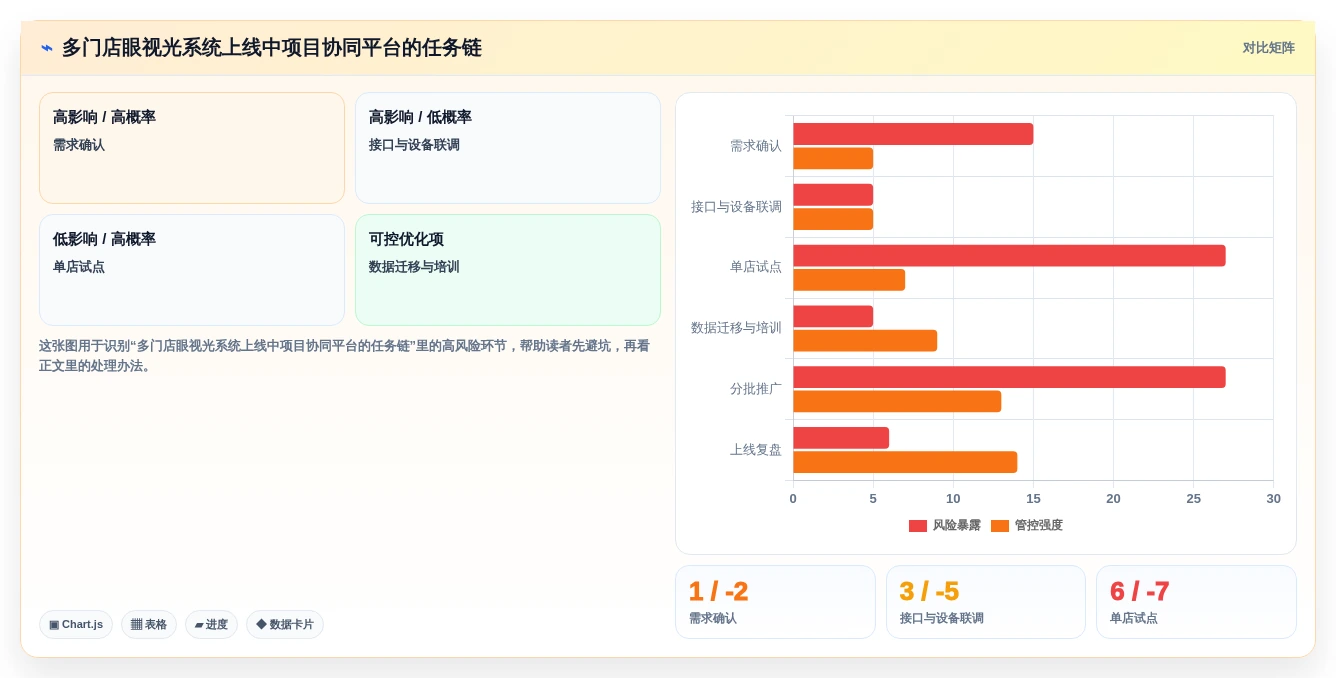Click the 需求确认 y-axis label
1336x678 pixels.
[x=756, y=146]
